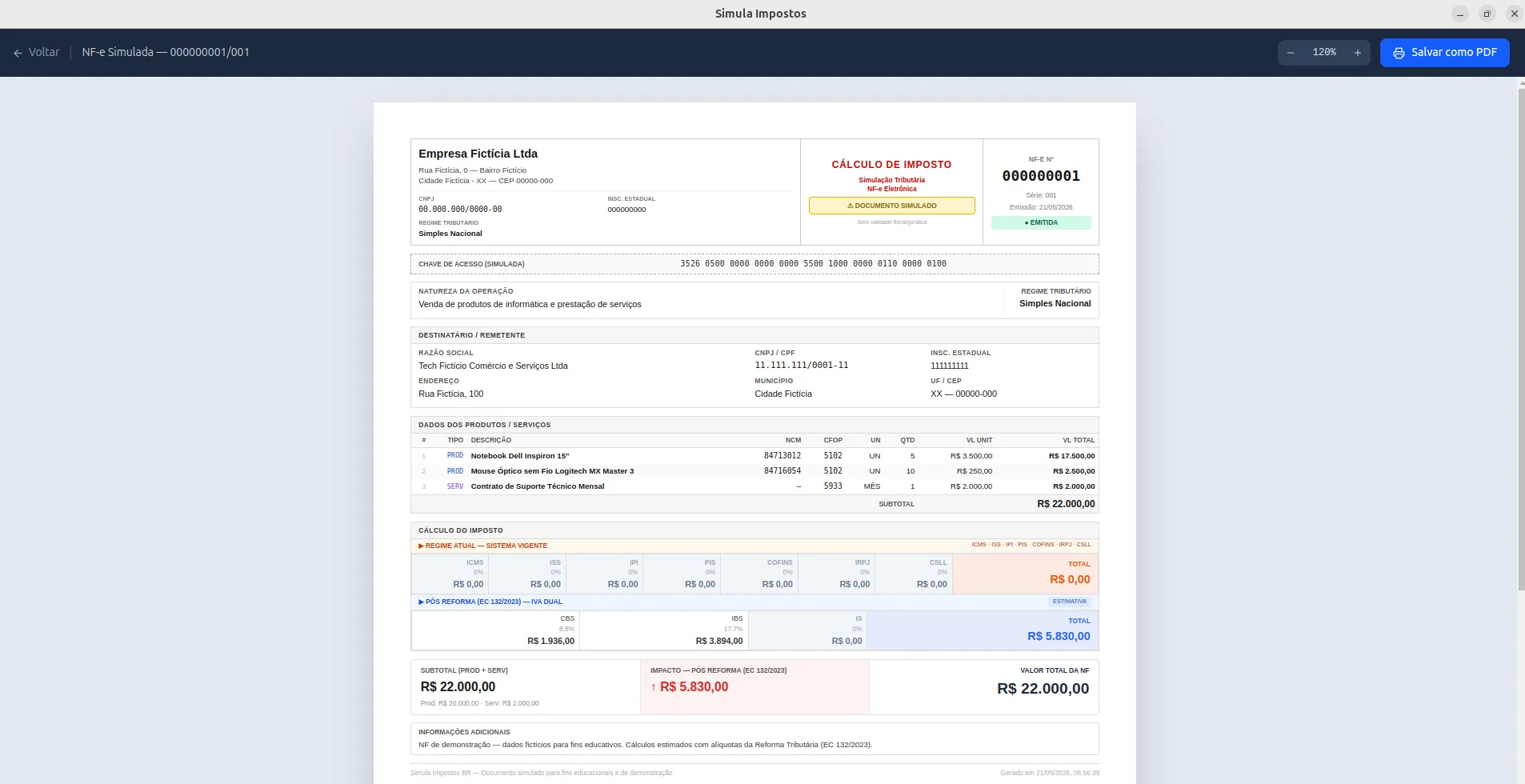Click the ESTIMATIVA badge
Screen dimensions: 1525x784
tap(1070, 602)
